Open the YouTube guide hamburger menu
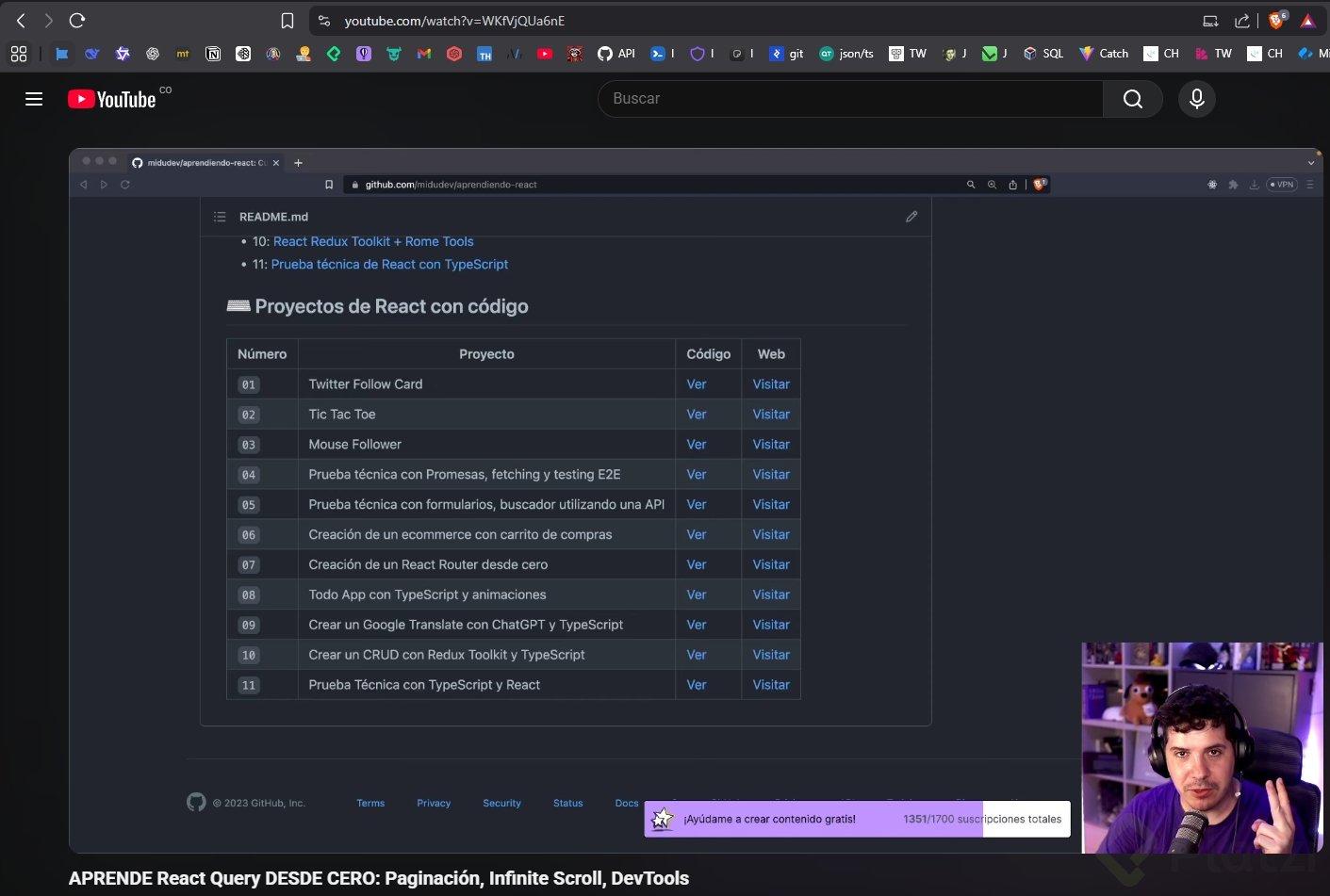The width and height of the screenshot is (1330, 896). click(x=34, y=99)
